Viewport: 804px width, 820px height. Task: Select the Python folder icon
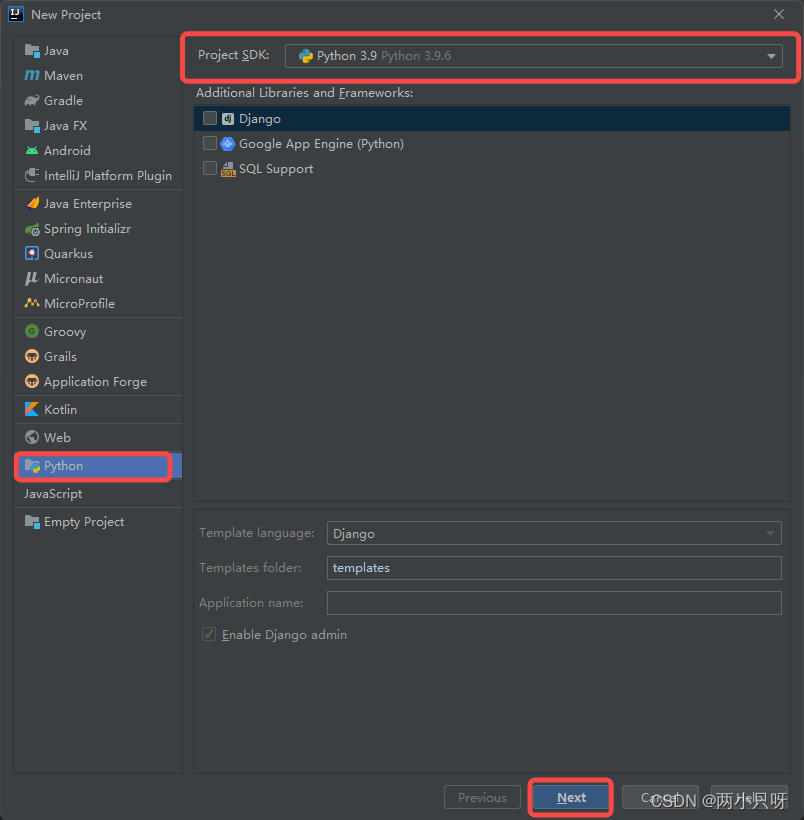coord(32,466)
